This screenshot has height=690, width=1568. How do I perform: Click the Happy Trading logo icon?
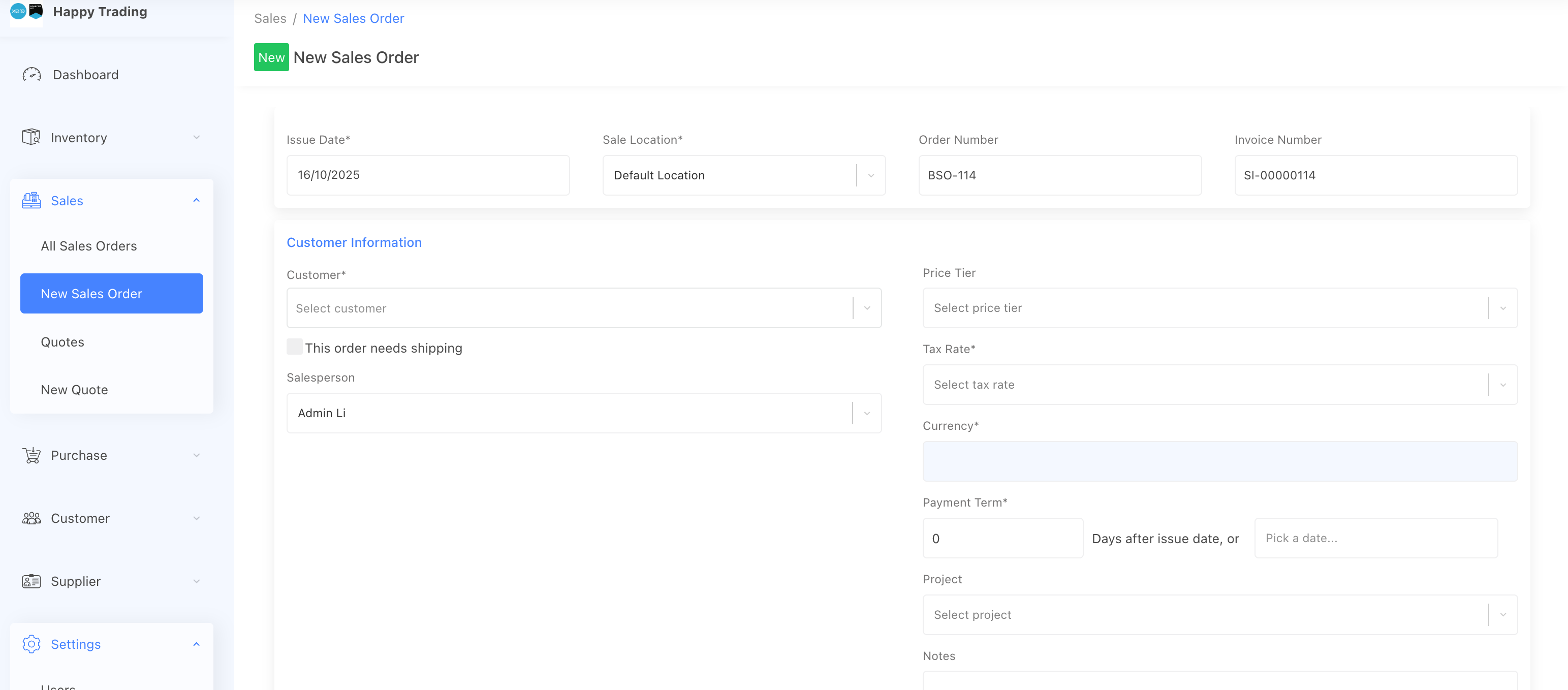(x=27, y=12)
